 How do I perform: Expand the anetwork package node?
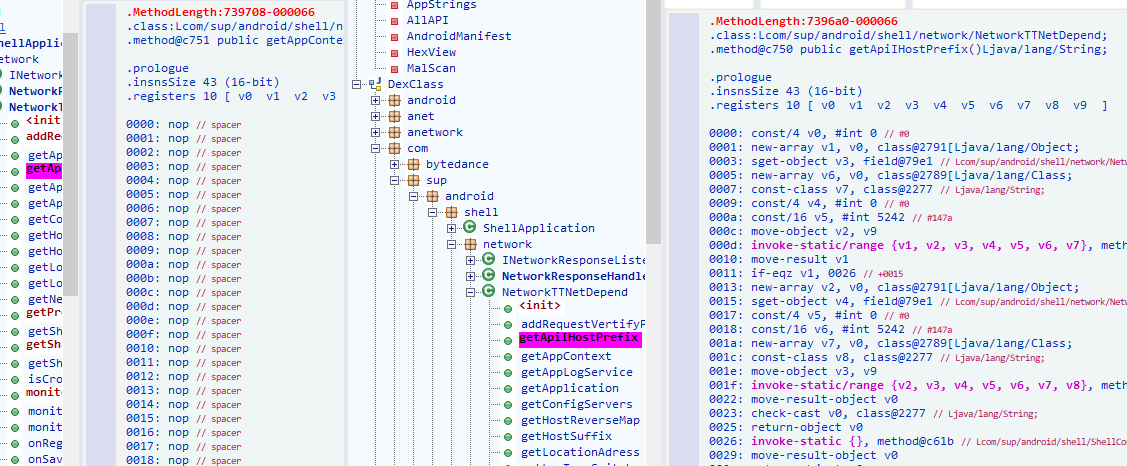(x=375, y=132)
